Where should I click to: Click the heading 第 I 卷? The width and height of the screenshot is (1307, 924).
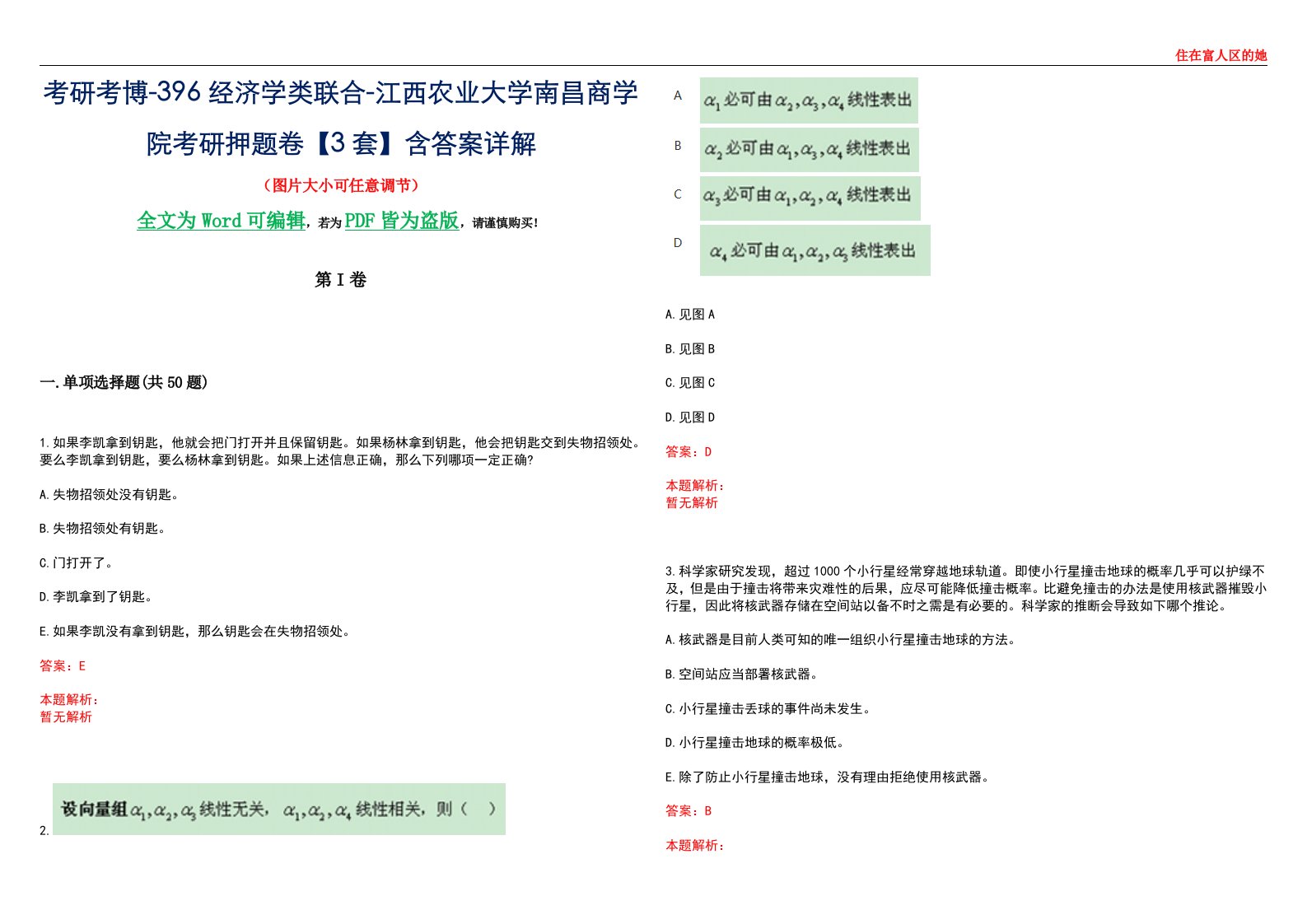[340, 280]
